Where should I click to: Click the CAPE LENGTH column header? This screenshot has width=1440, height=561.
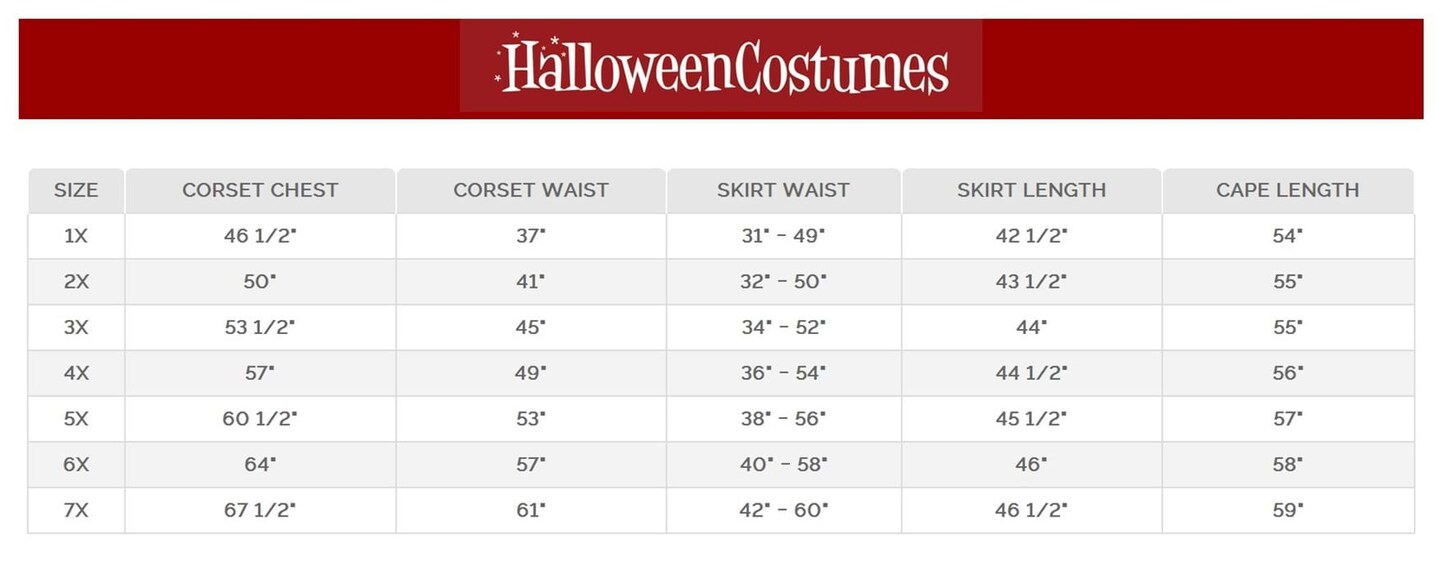pyautogui.click(x=1287, y=190)
